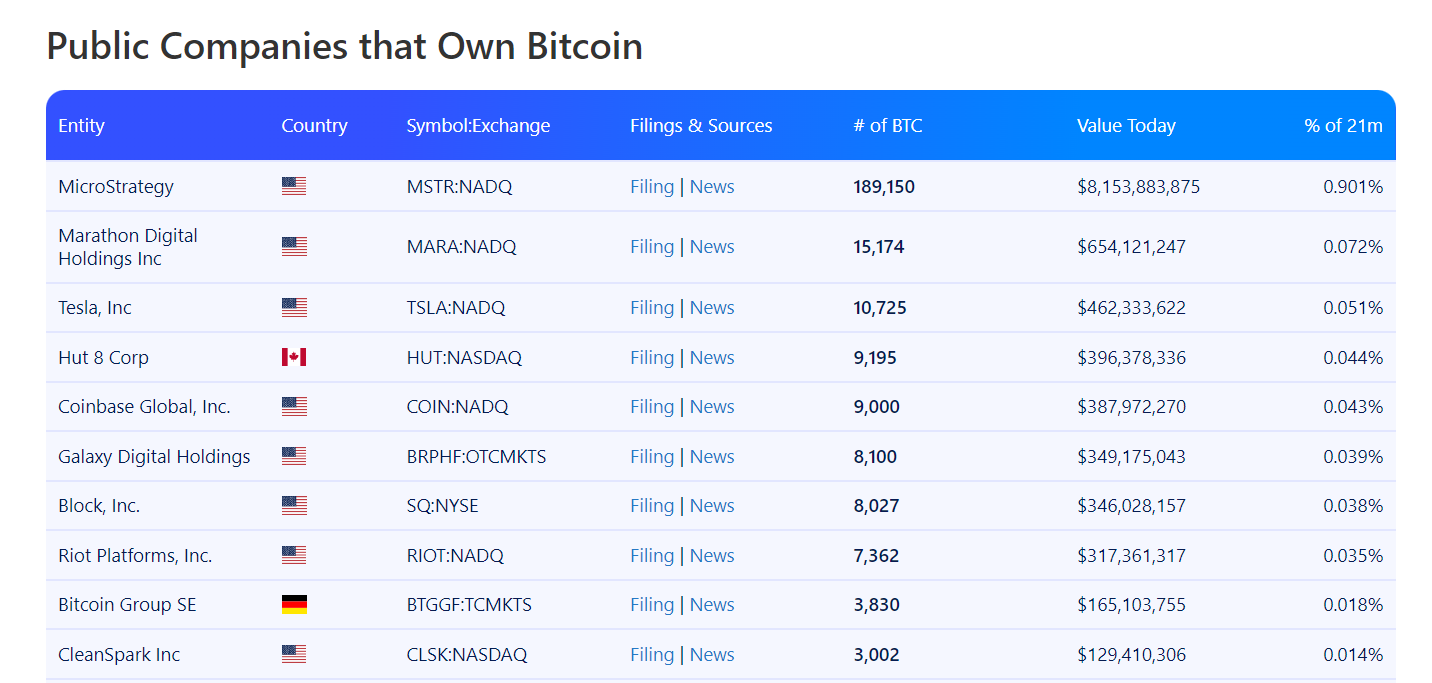1432x683 pixels.
Task: View the Tesla Filing link
Action: (652, 308)
